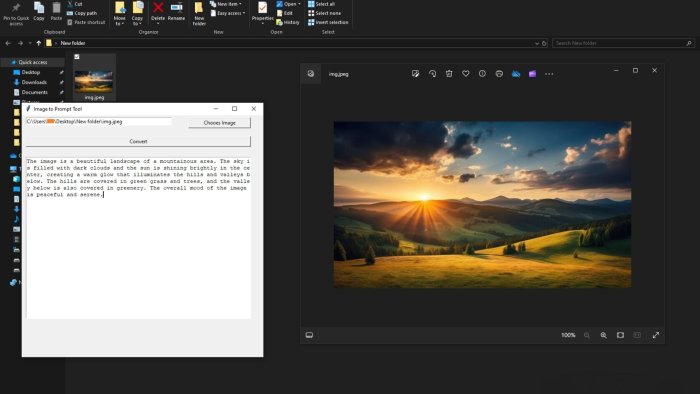Select the img.jpeg thumbnail in Explorer
This screenshot has height=394, width=700.
(x=94, y=81)
